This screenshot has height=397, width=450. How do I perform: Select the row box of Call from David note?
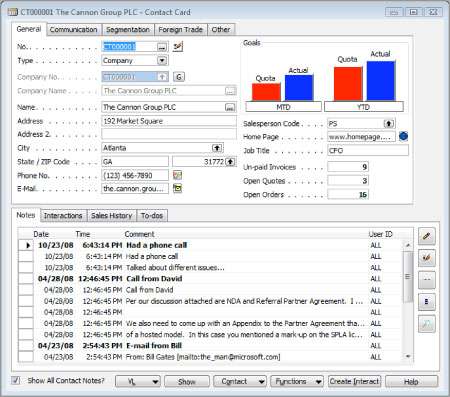coord(26,279)
